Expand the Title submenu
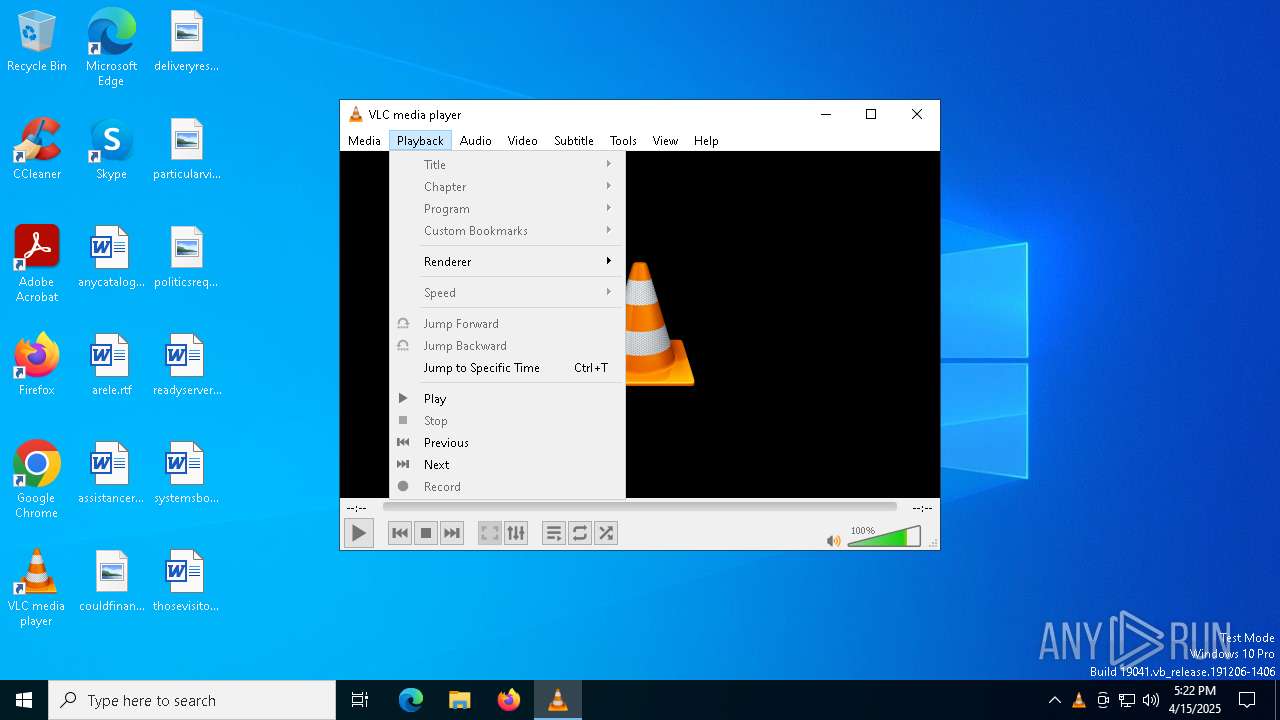The height and width of the screenshot is (720, 1280). pos(507,165)
